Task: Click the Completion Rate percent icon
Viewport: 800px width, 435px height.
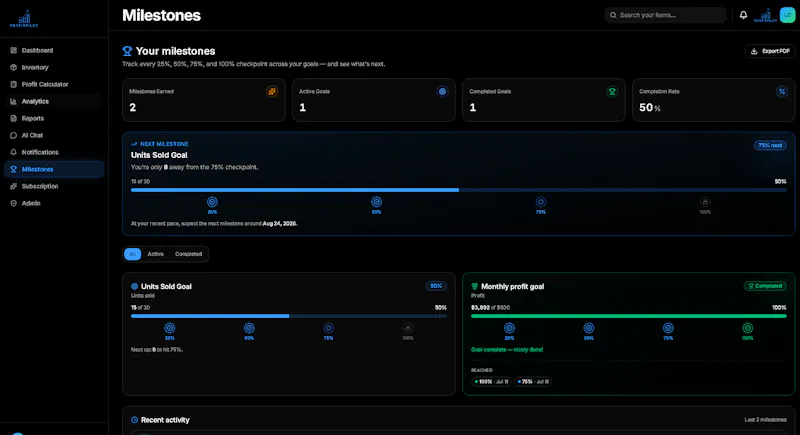Action: pyautogui.click(x=782, y=92)
